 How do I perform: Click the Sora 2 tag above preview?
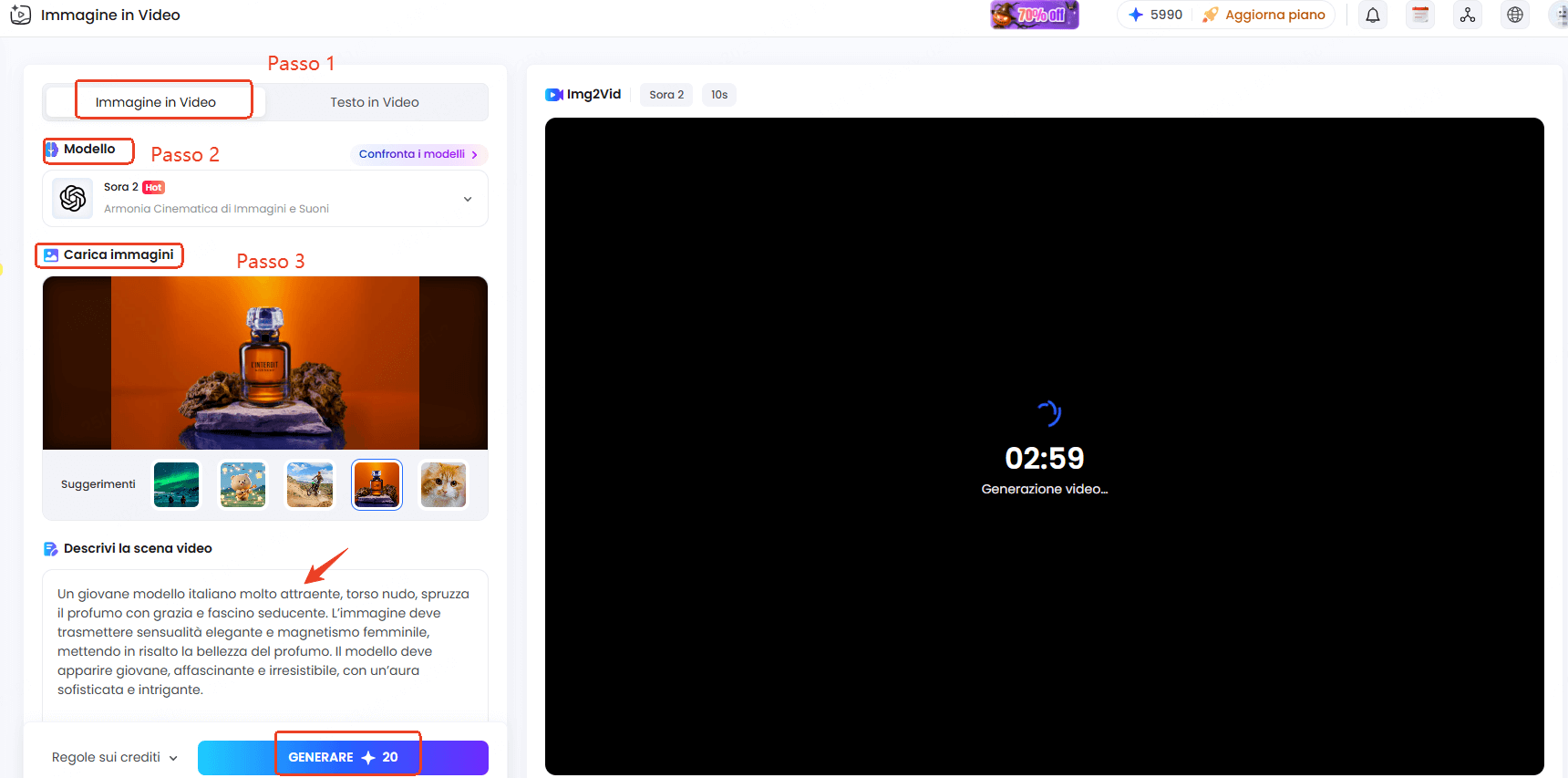coord(666,95)
